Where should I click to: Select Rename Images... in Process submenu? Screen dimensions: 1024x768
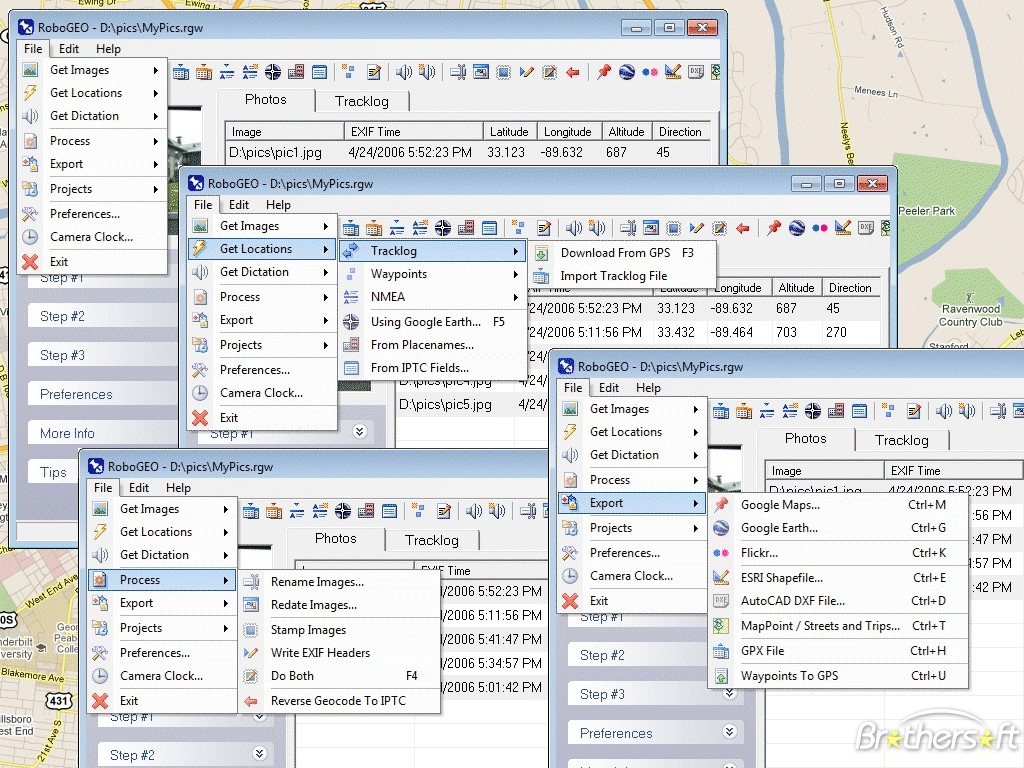[339, 582]
